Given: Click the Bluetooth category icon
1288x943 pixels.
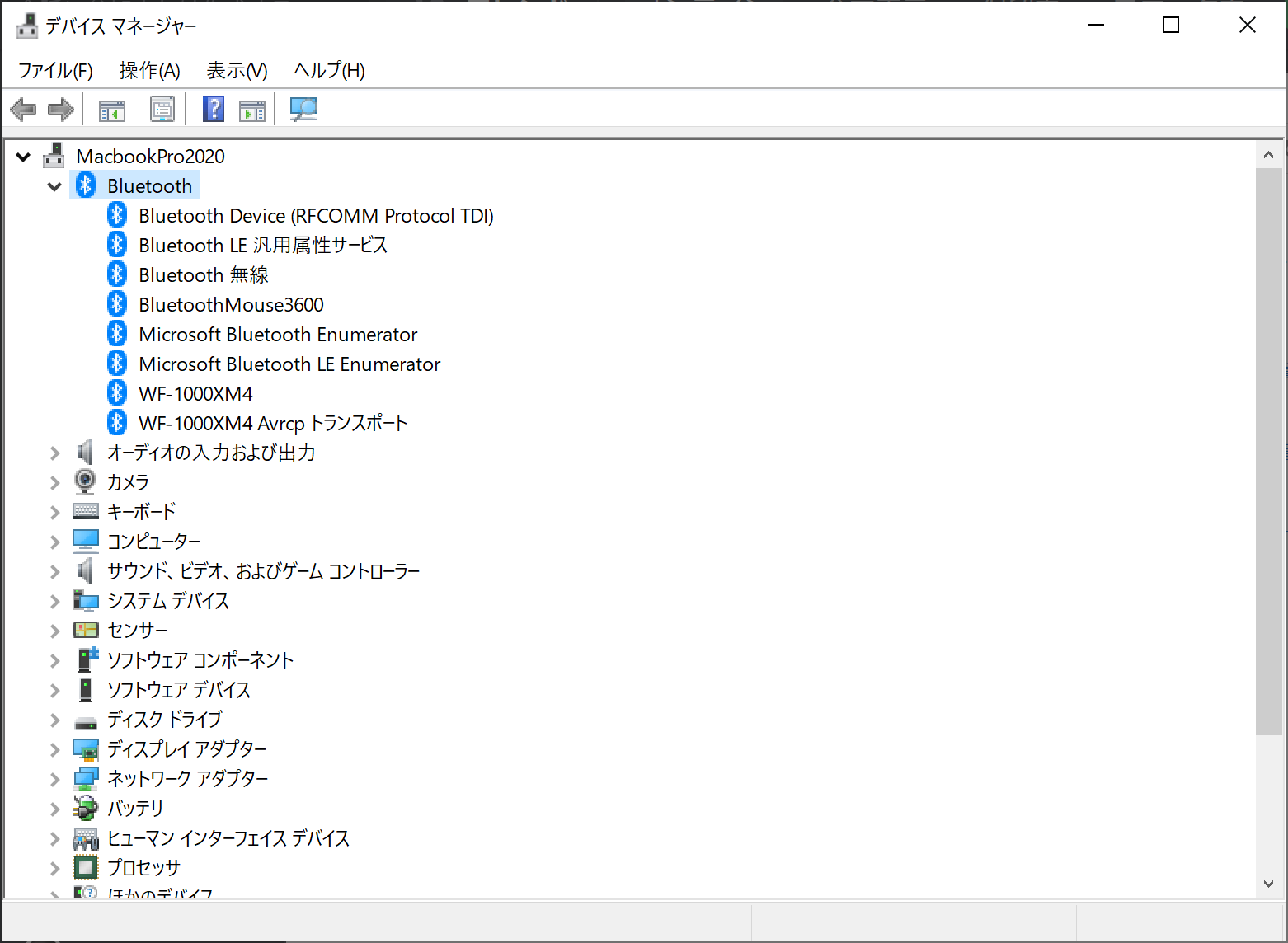Looking at the screenshot, I should click(x=86, y=185).
